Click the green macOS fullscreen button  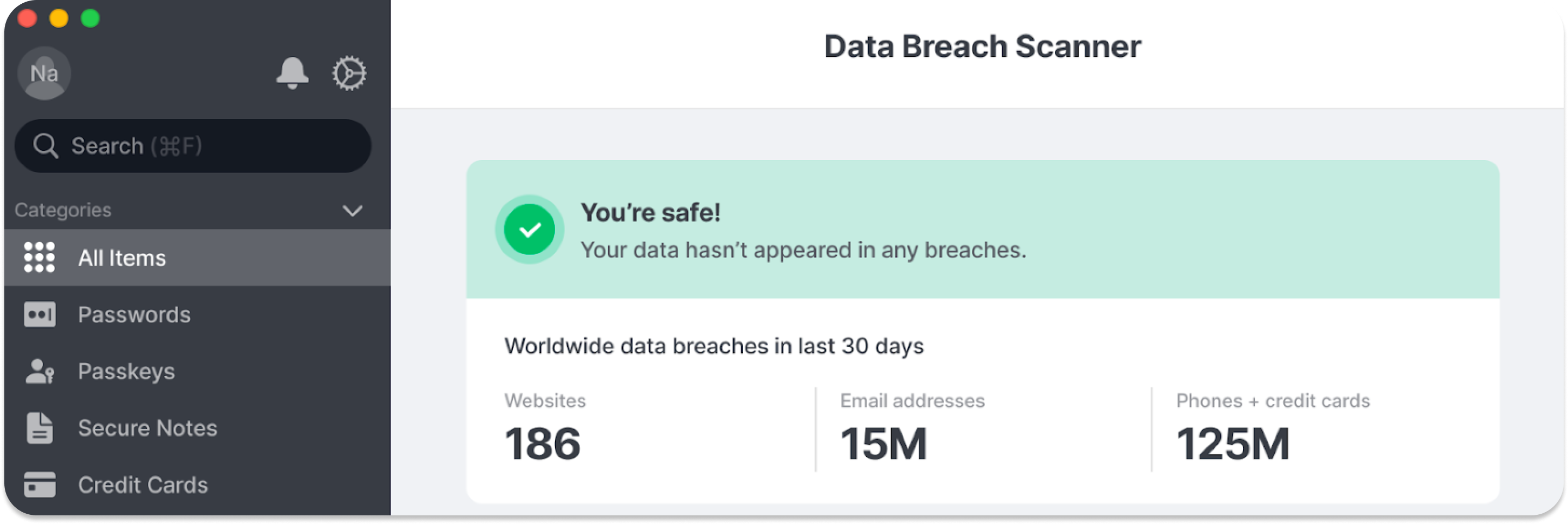pyautogui.click(x=91, y=18)
